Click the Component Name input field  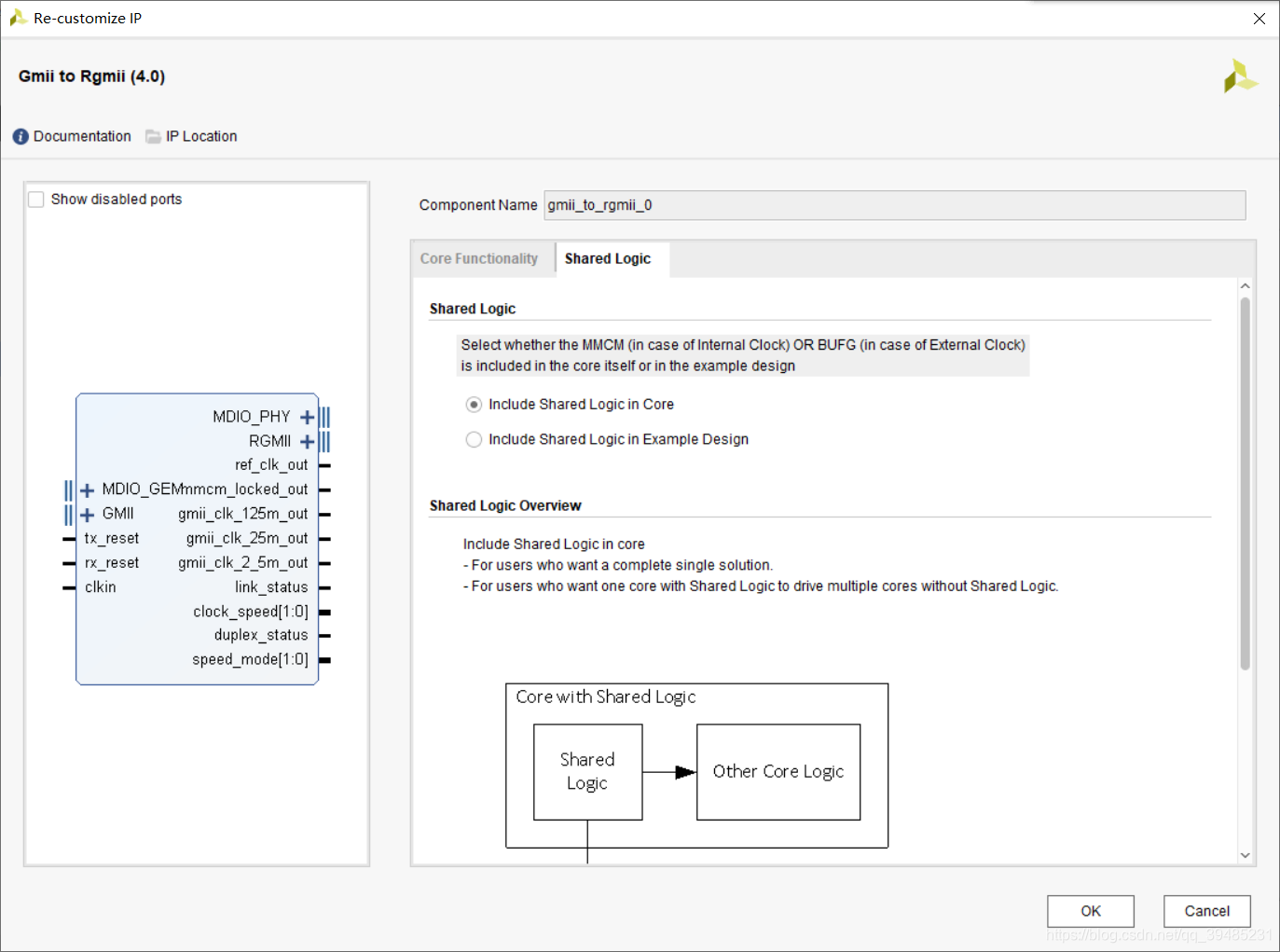point(895,205)
